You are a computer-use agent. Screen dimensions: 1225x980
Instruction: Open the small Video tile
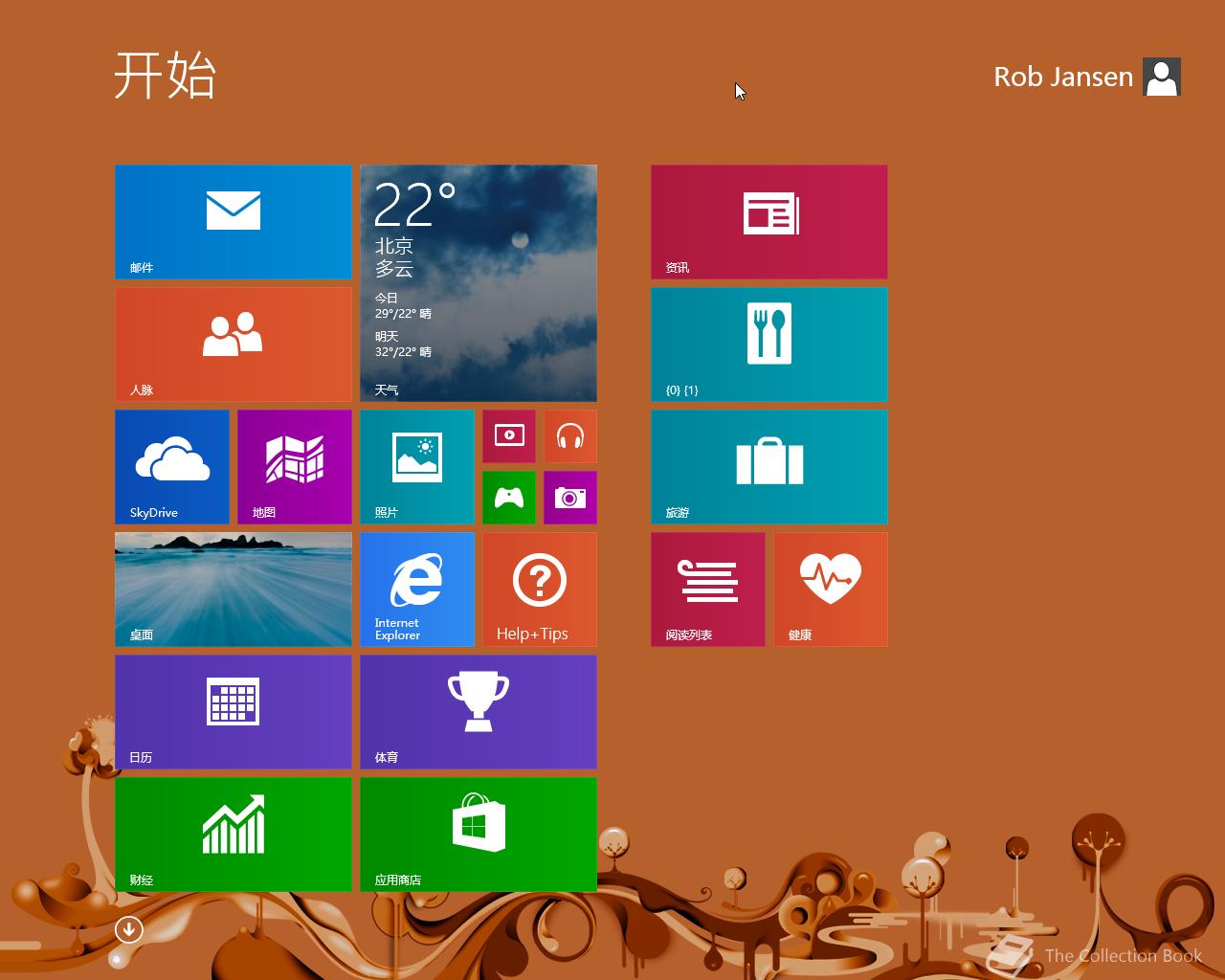509,436
